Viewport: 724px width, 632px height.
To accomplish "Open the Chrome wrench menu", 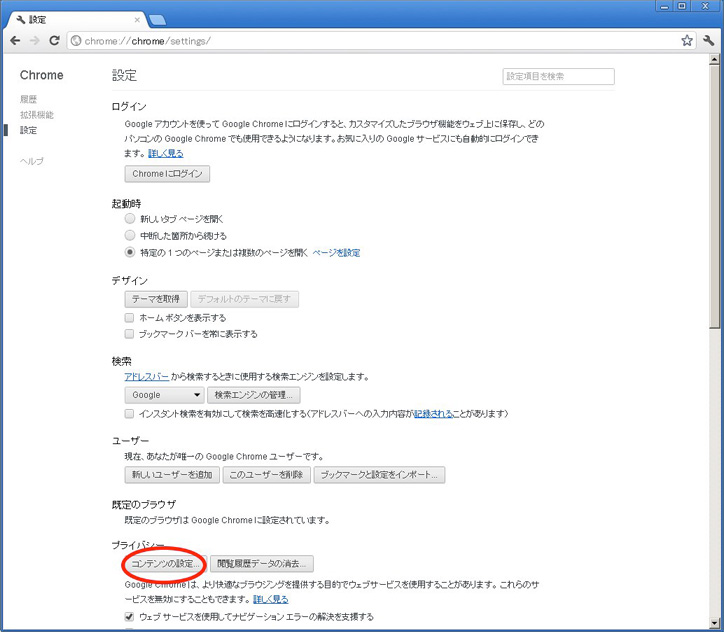I will [x=709, y=41].
